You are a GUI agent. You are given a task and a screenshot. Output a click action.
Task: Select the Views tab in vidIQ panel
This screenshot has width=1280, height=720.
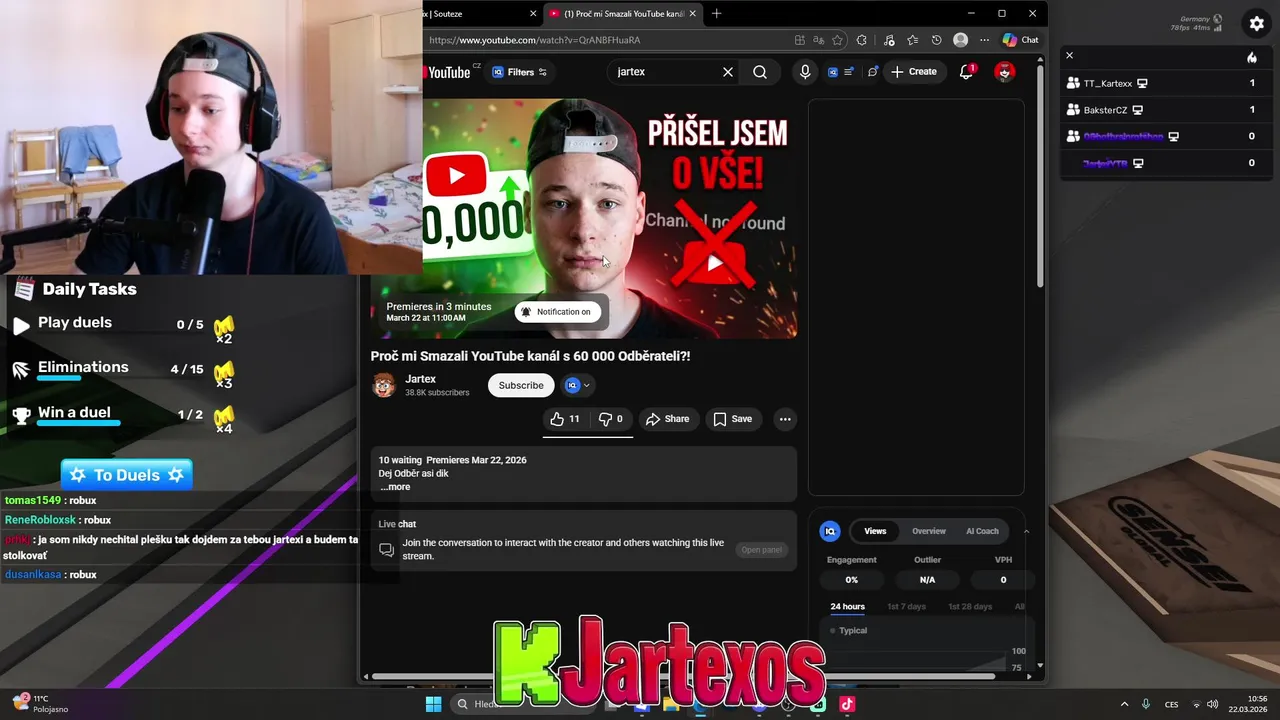click(875, 531)
